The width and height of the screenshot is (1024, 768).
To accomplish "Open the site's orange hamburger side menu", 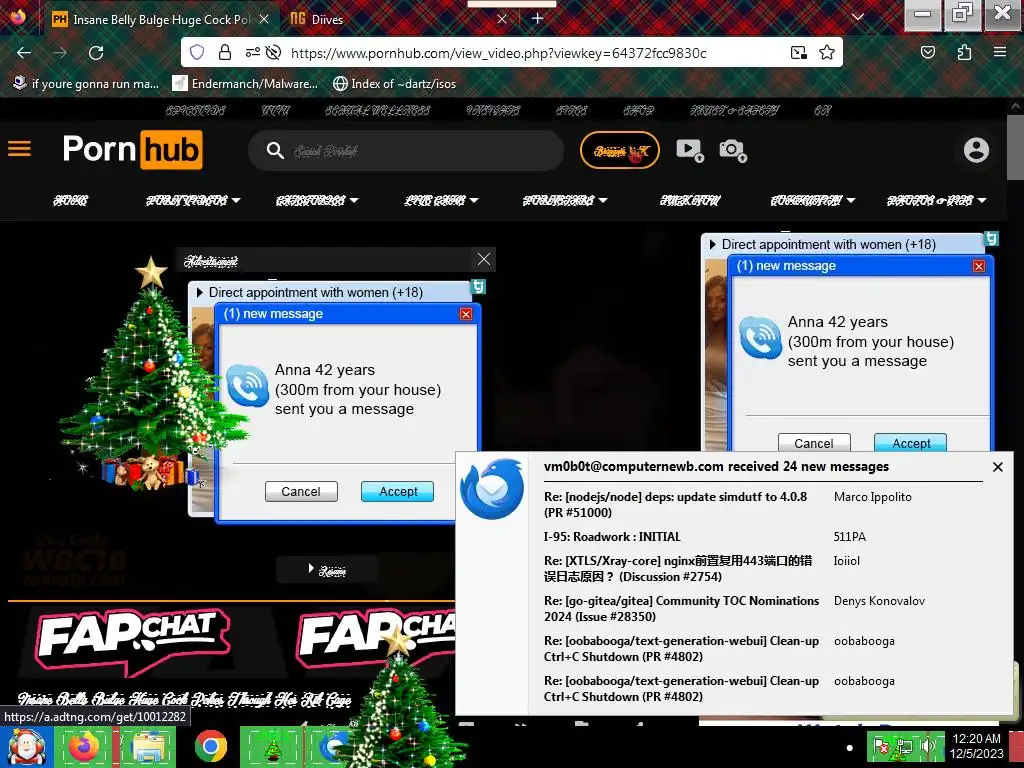I will [20, 149].
